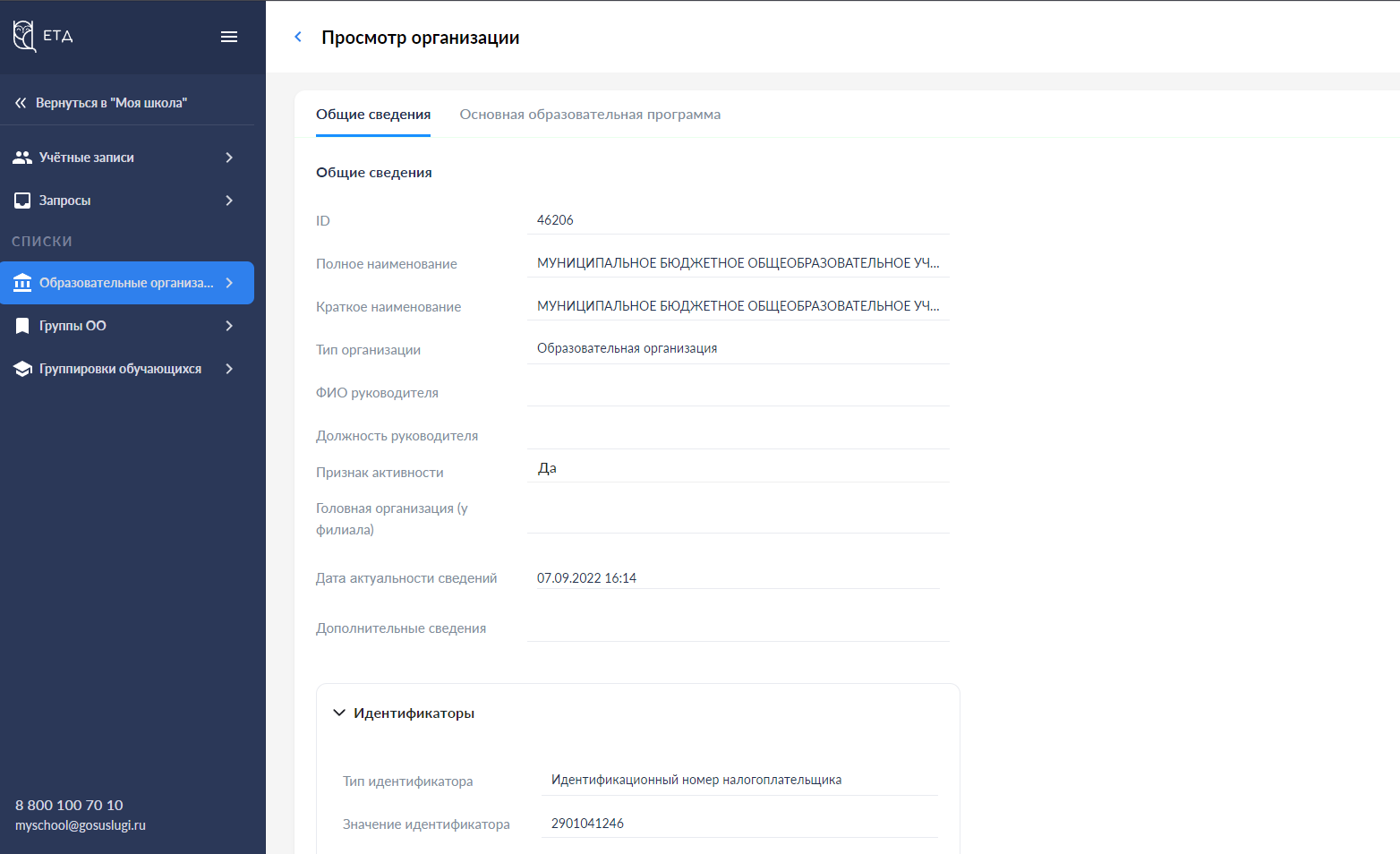Expand the Группы ОО submenu chevron

click(x=229, y=326)
